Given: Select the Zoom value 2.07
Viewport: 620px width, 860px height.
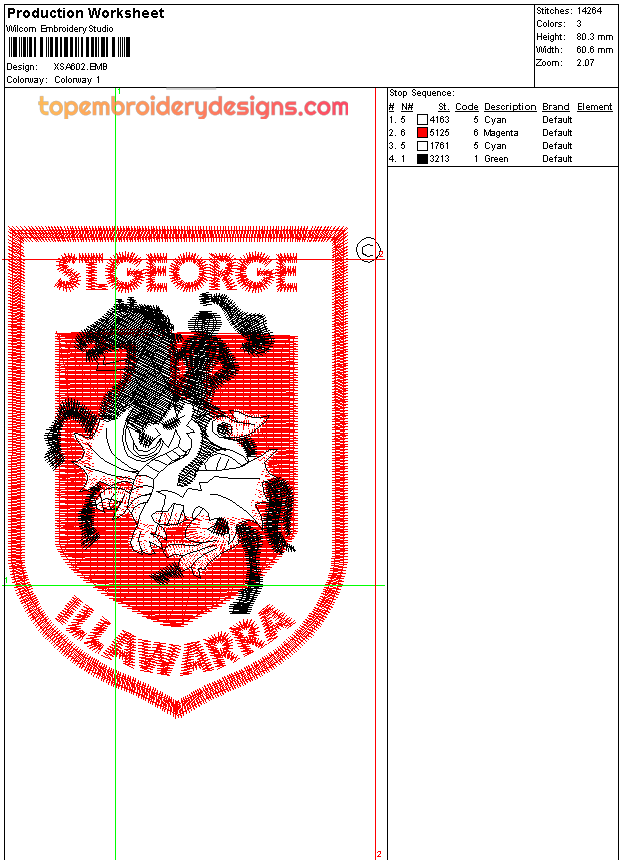Looking at the screenshot, I should point(585,63).
